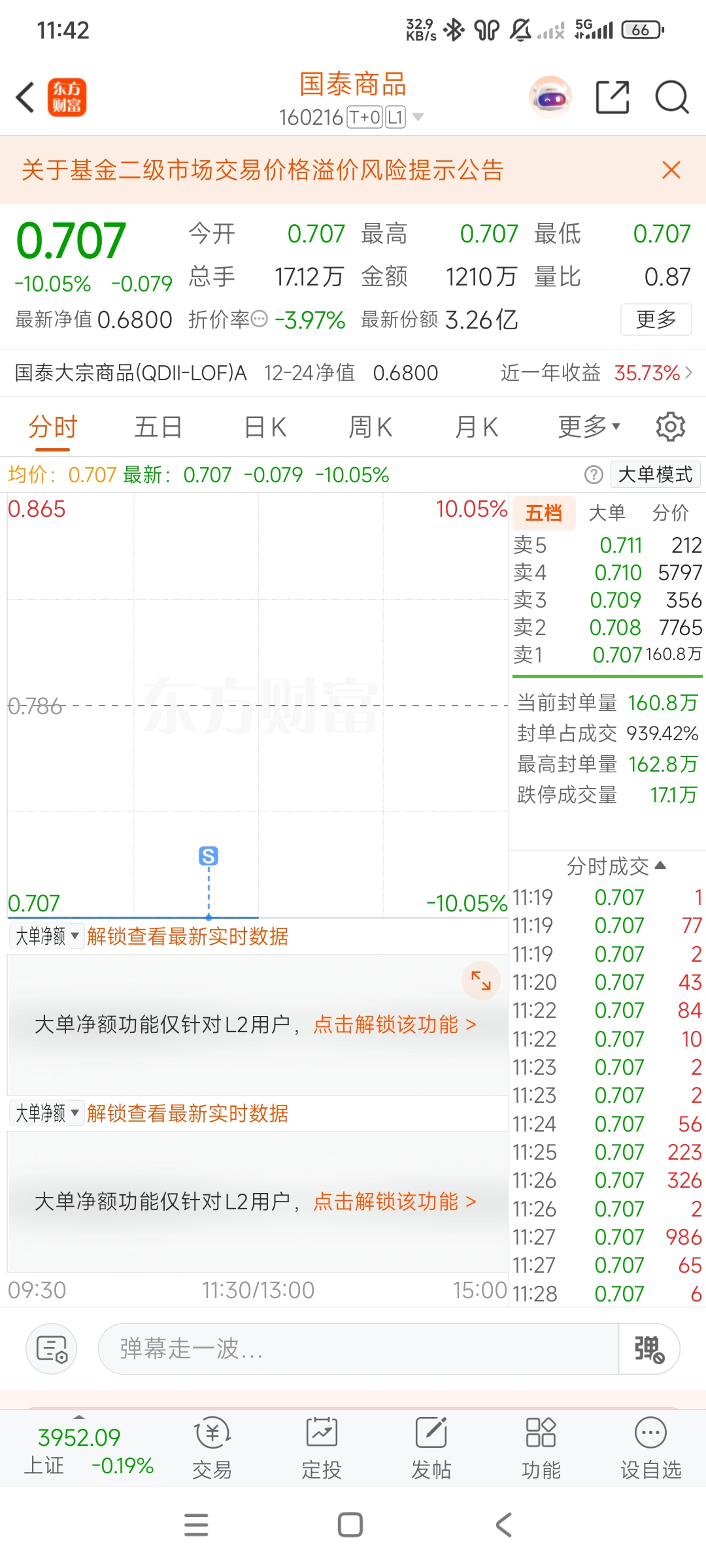Click the 更多 button for more quote data
Viewport: 706px width, 1568px height.
656,319
